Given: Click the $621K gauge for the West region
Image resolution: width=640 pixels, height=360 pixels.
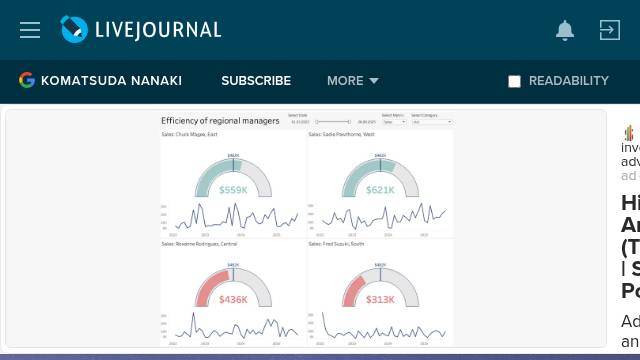Looking at the screenshot, I should [x=380, y=178].
